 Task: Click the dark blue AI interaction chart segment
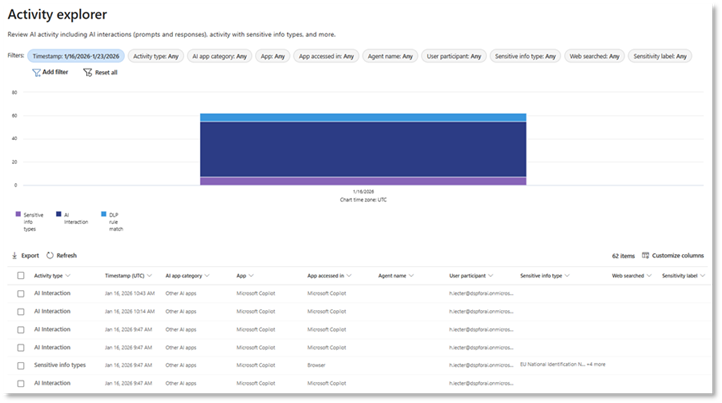362,149
